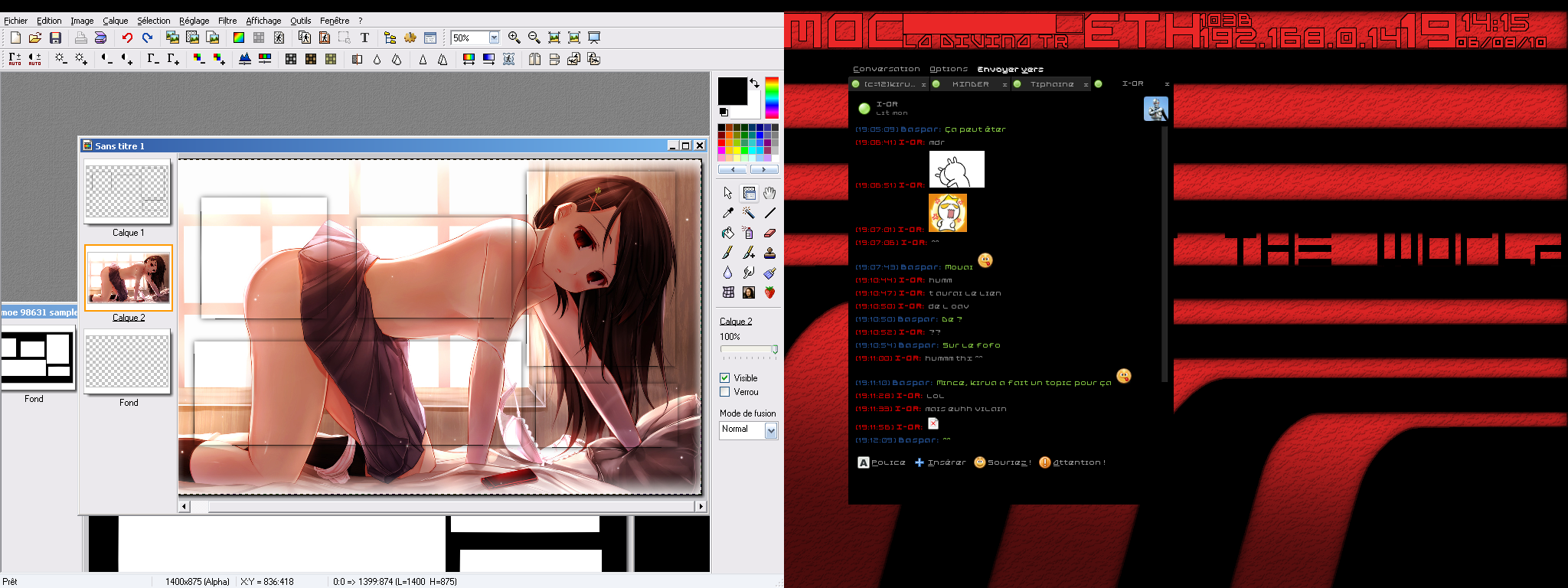Enable the Verrou lock checkbox
The height and width of the screenshot is (588, 1568).
point(725,392)
